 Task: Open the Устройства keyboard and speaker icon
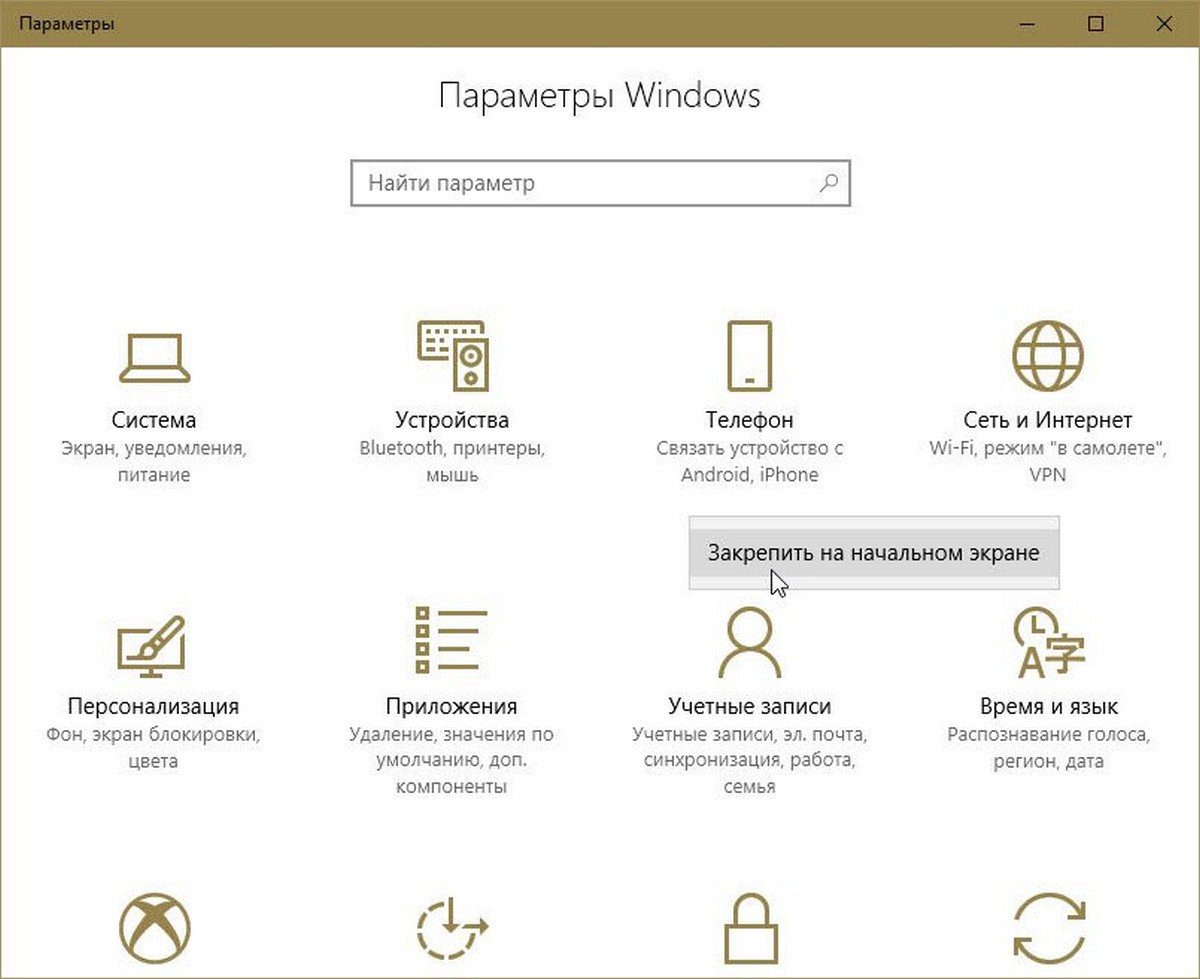click(451, 355)
